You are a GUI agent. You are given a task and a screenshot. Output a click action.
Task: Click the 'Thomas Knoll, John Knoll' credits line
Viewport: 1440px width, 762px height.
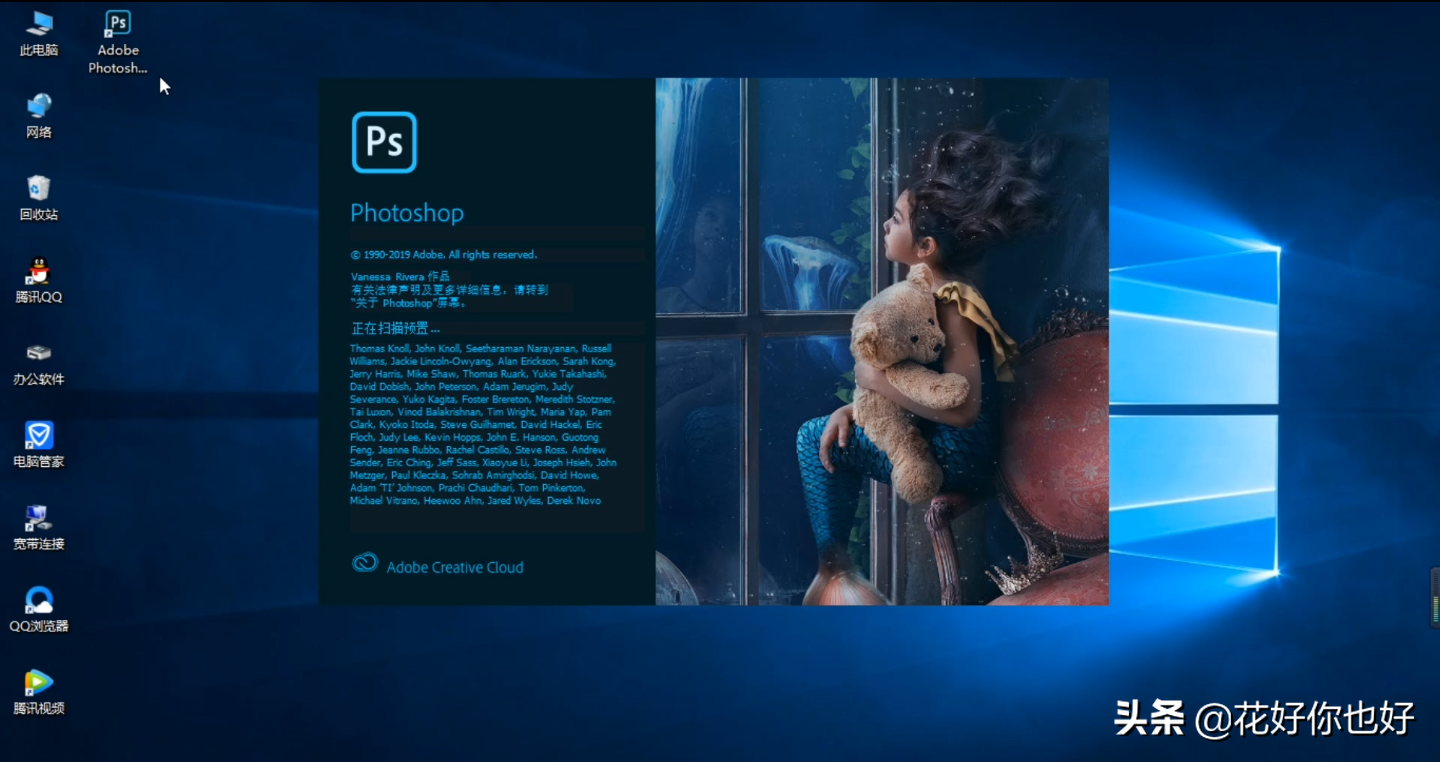[x=480, y=349]
